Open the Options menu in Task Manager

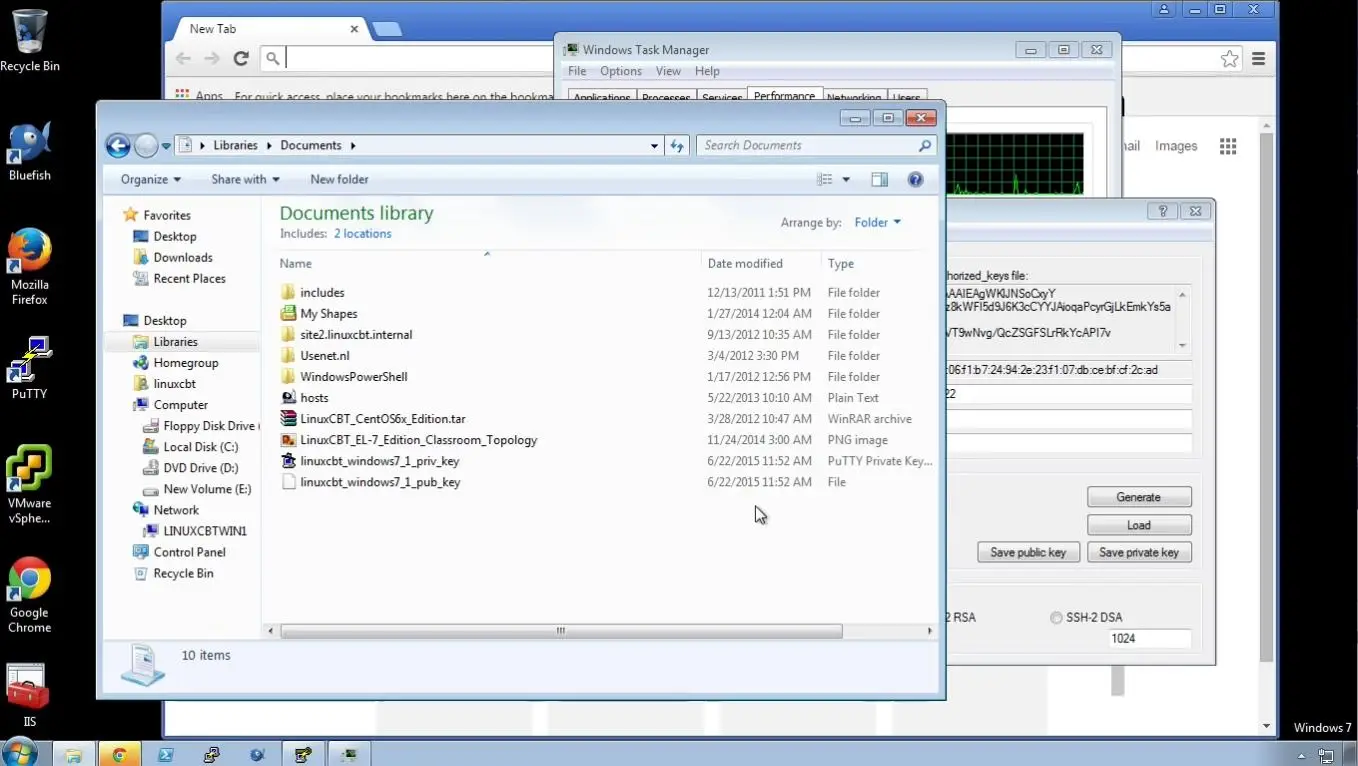[621, 72]
